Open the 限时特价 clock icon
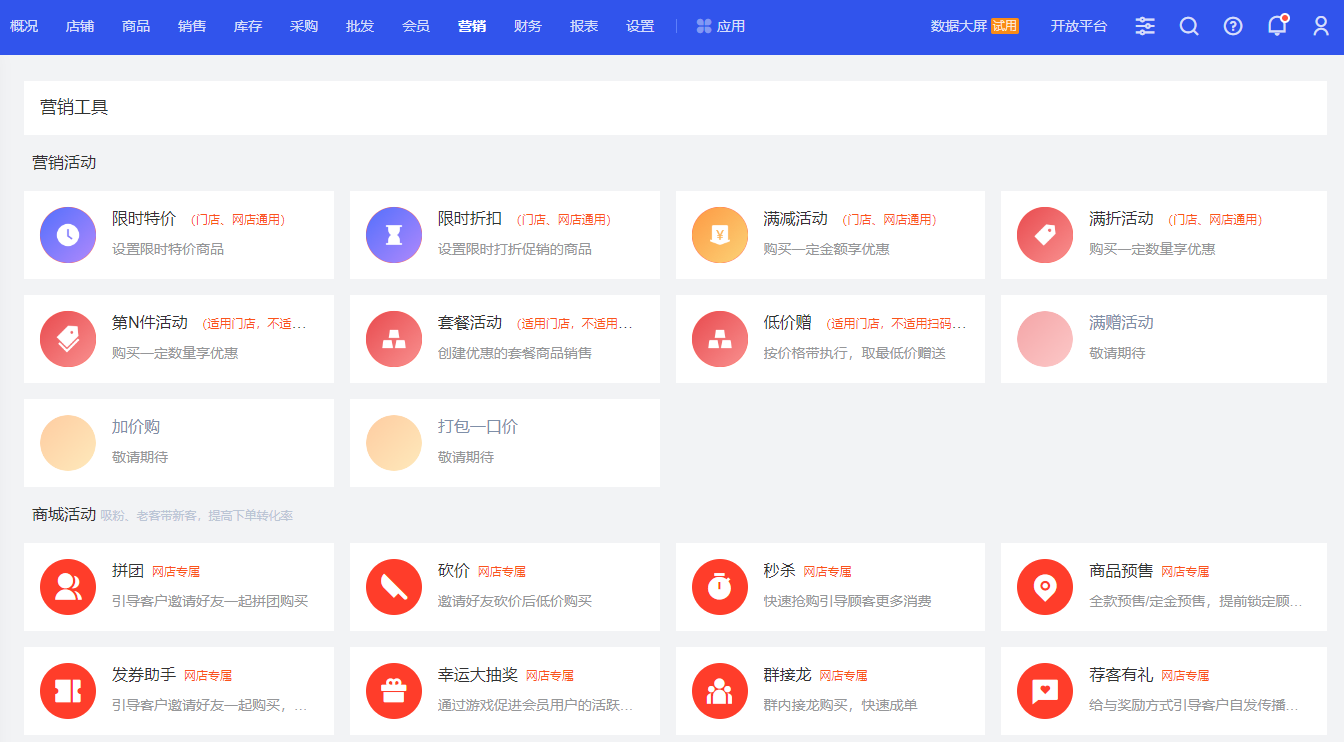 pos(68,235)
